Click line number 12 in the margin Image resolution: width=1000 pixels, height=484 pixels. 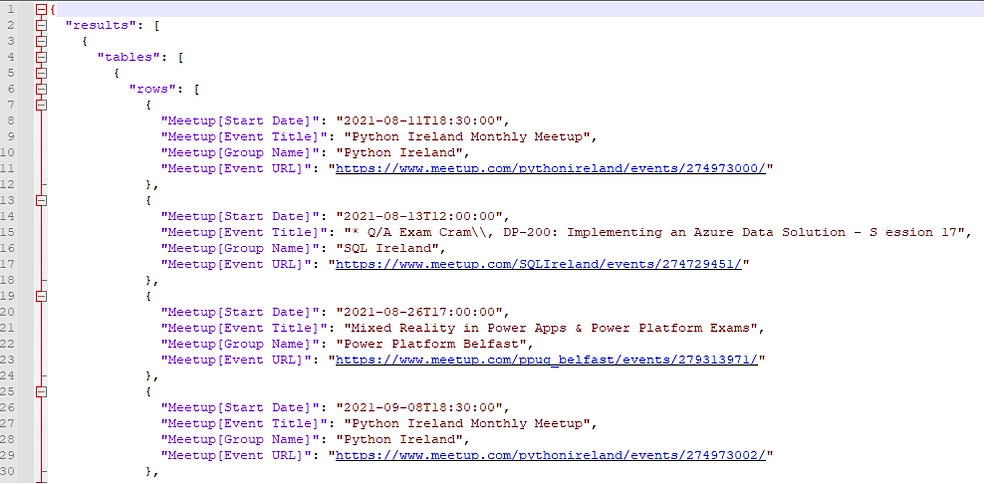(8, 185)
